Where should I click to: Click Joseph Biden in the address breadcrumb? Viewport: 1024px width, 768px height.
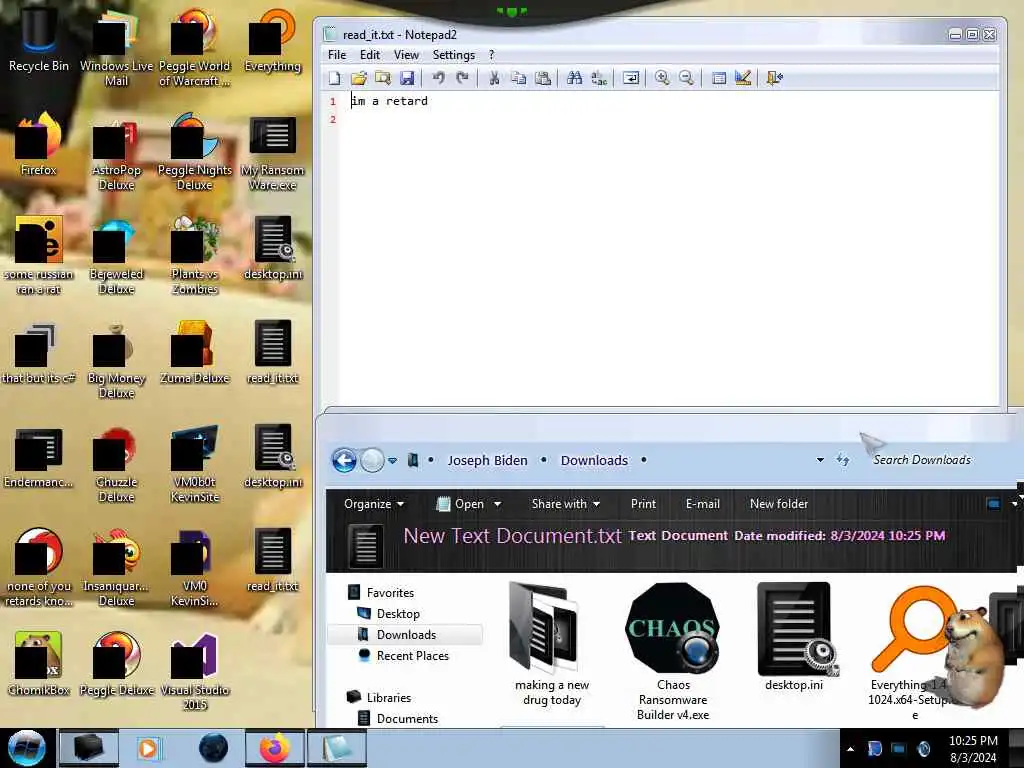[x=487, y=460]
